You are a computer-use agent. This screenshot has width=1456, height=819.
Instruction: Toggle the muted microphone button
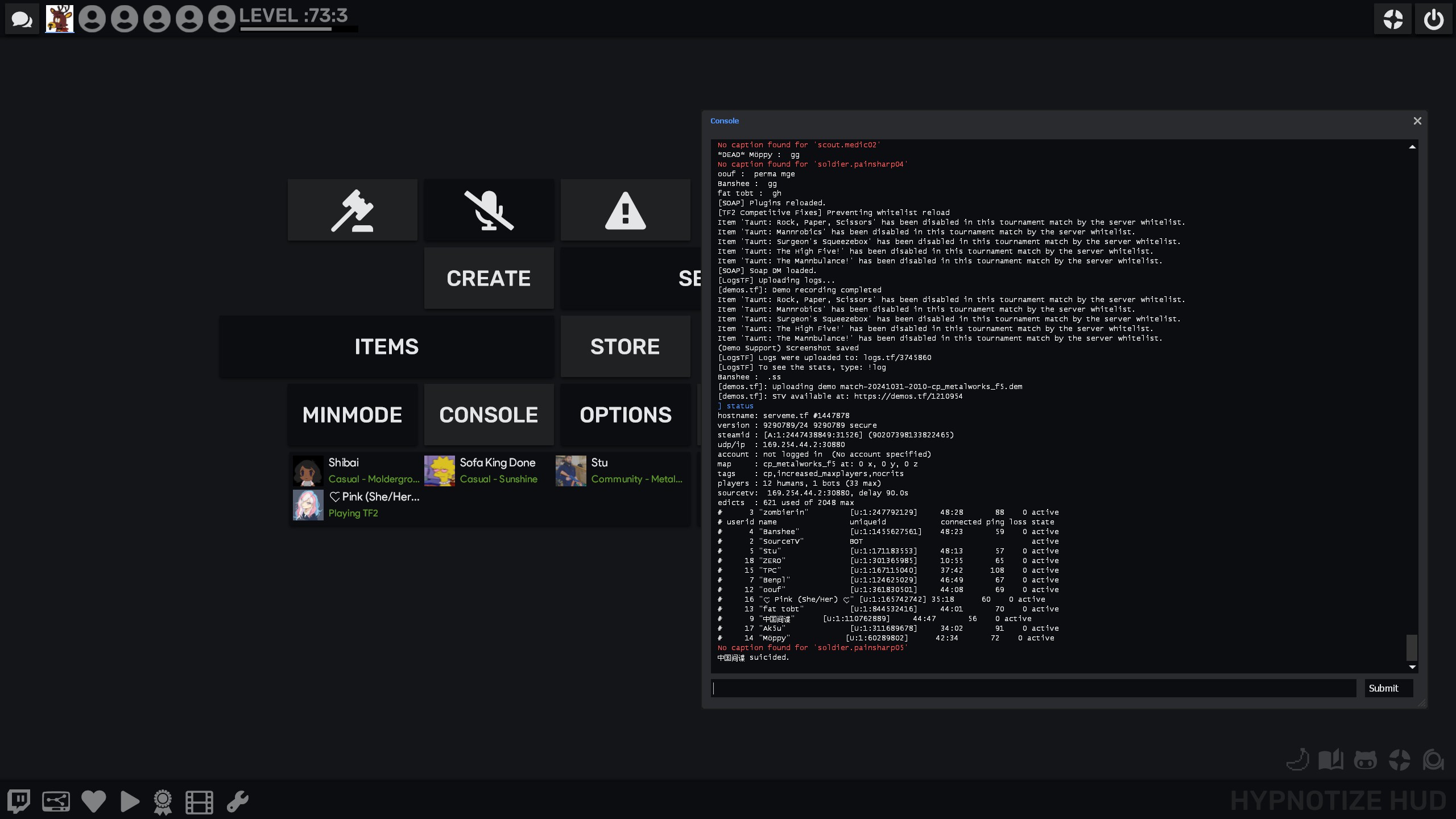coord(489,210)
